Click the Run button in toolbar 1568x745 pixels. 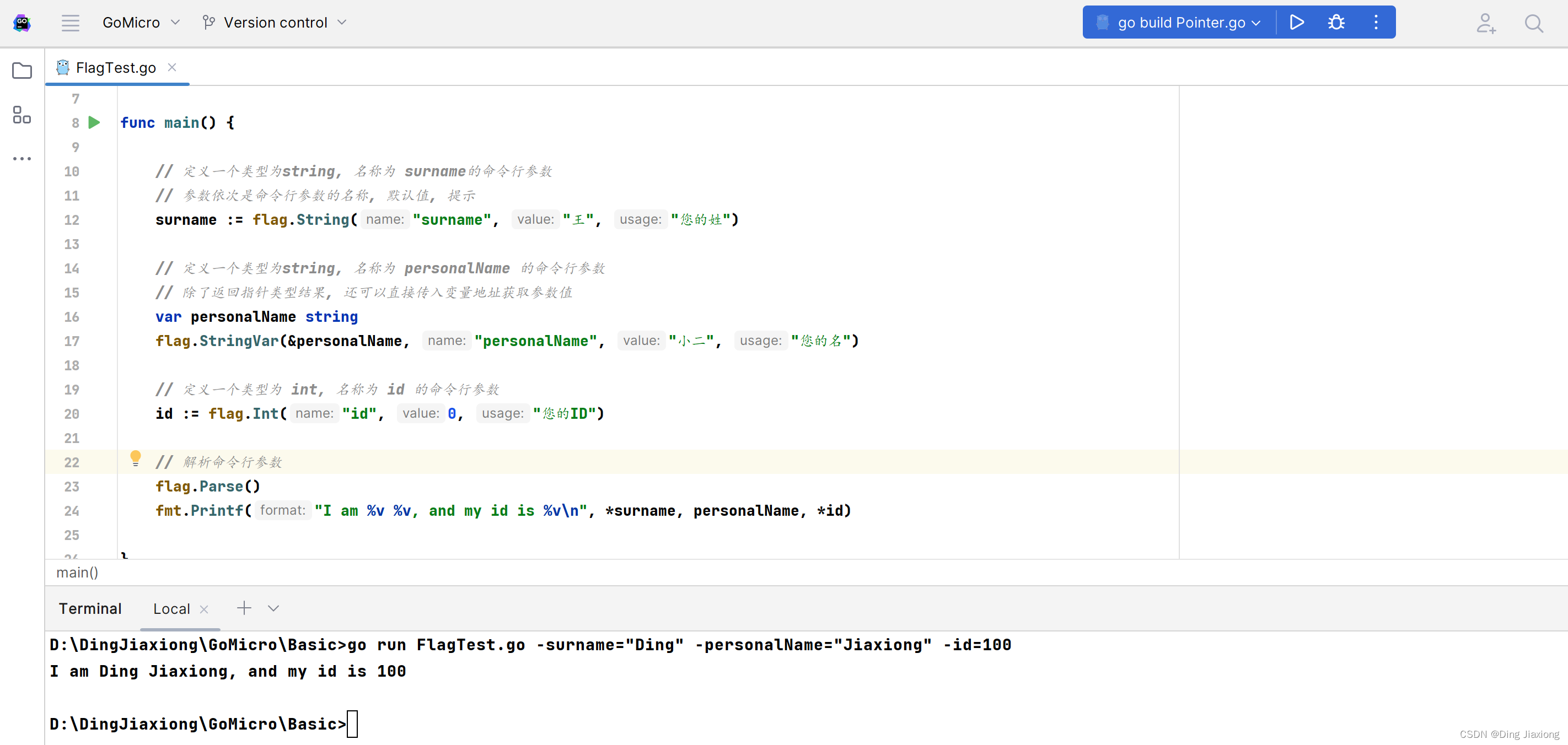1297,23
